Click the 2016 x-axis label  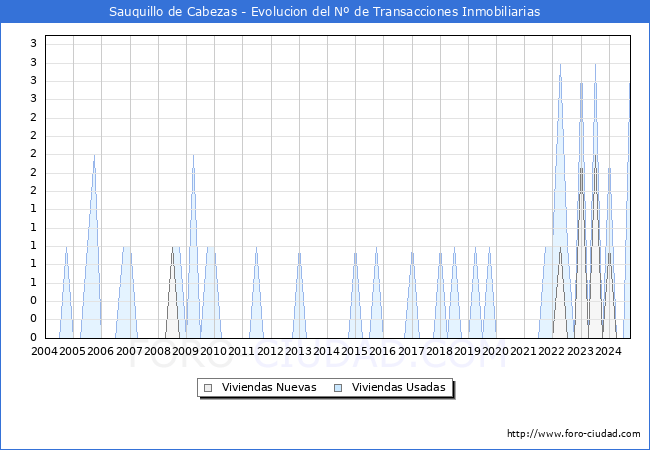pos(382,351)
